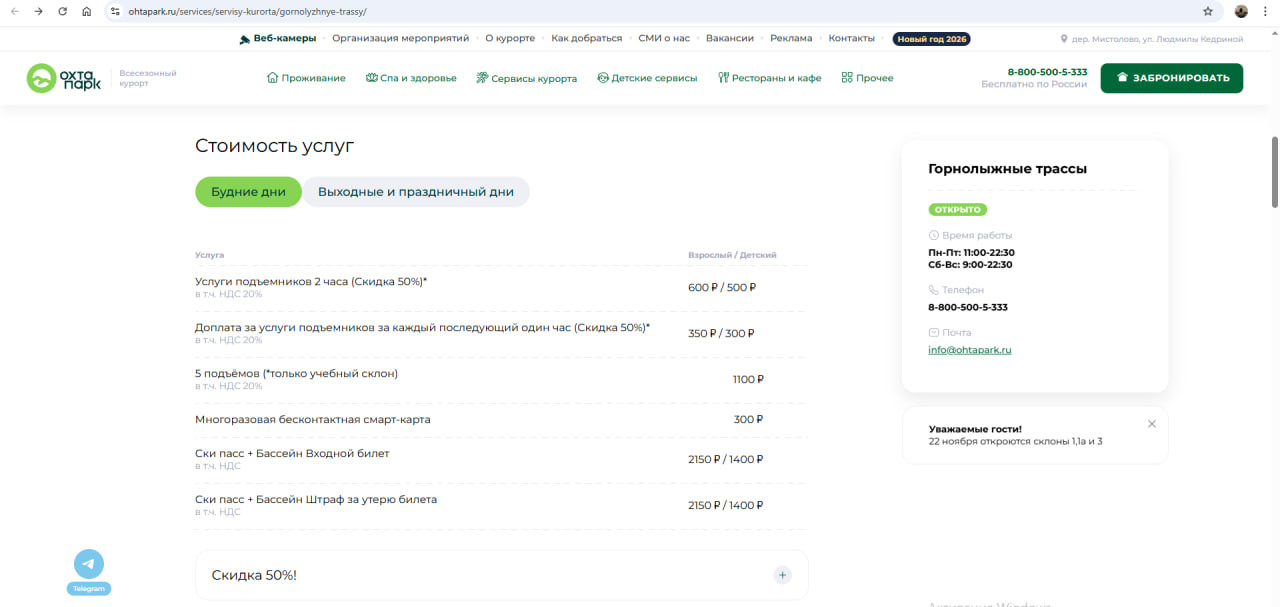Bookmark this page with the star icon
The height and width of the screenshot is (607, 1280).
pyautogui.click(x=1208, y=11)
